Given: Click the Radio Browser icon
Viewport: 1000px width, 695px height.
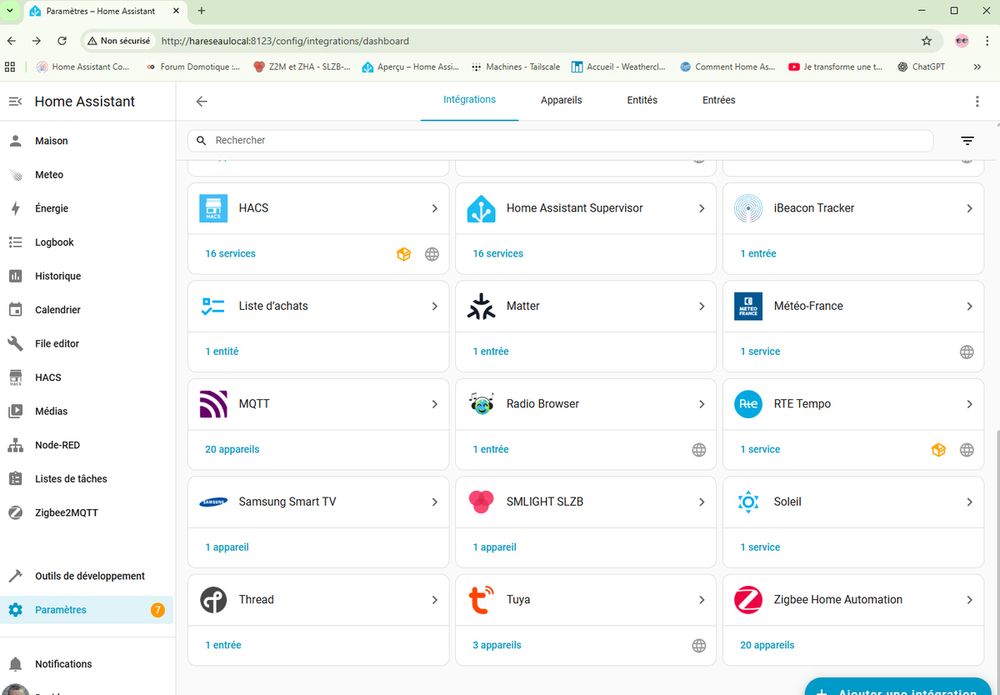Looking at the screenshot, I should [x=481, y=404].
